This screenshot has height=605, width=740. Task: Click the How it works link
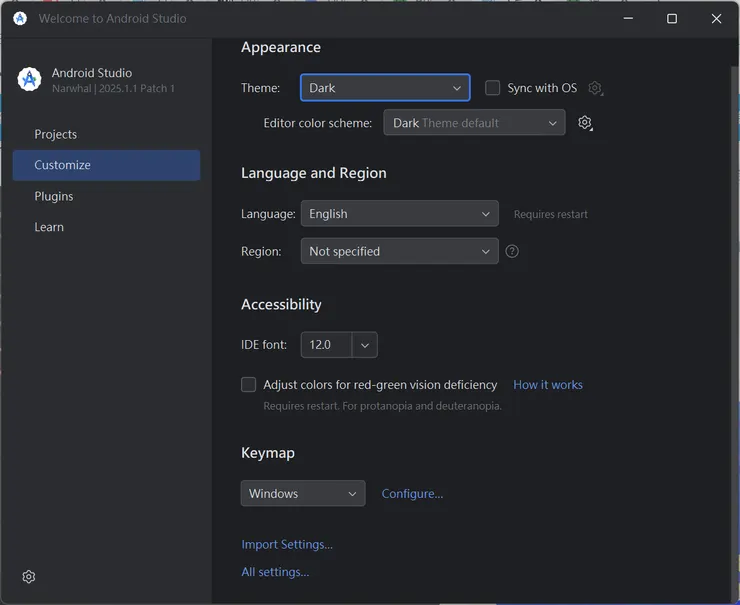tap(547, 384)
